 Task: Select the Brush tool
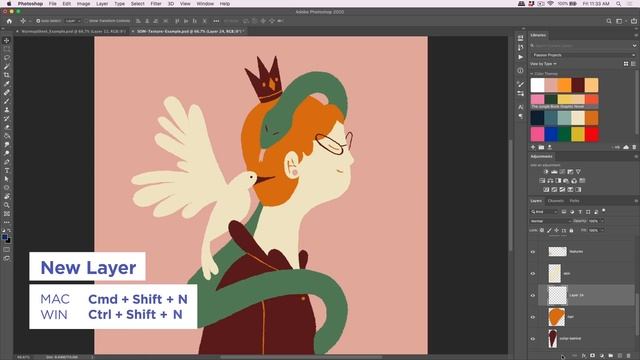[7, 101]
